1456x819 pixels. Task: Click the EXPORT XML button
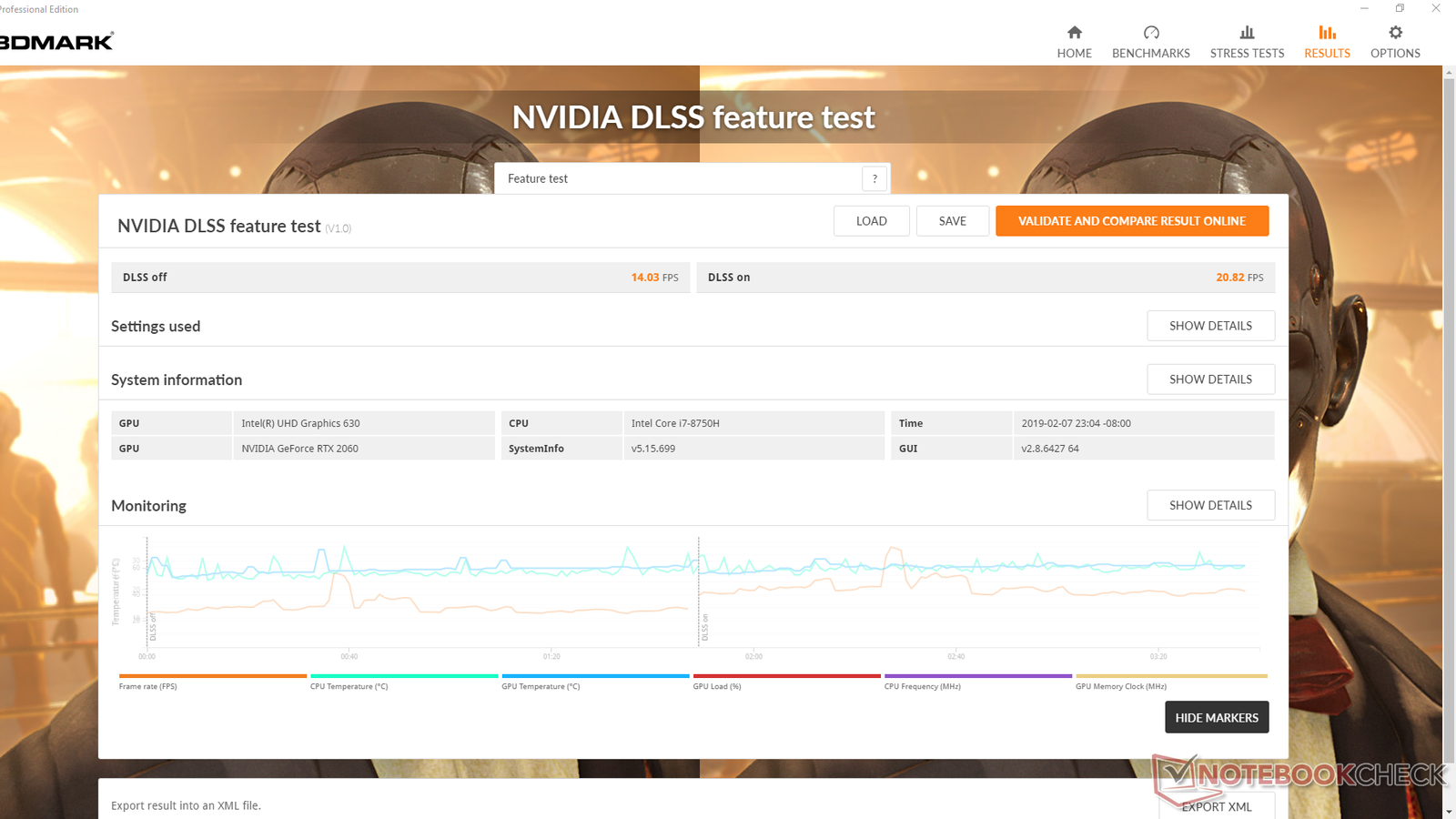pos(1217,806)
